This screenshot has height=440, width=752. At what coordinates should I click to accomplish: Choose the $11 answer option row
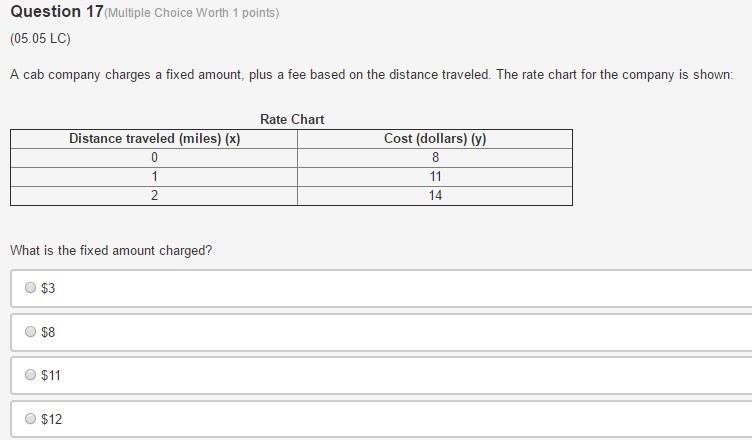[381, 376]
